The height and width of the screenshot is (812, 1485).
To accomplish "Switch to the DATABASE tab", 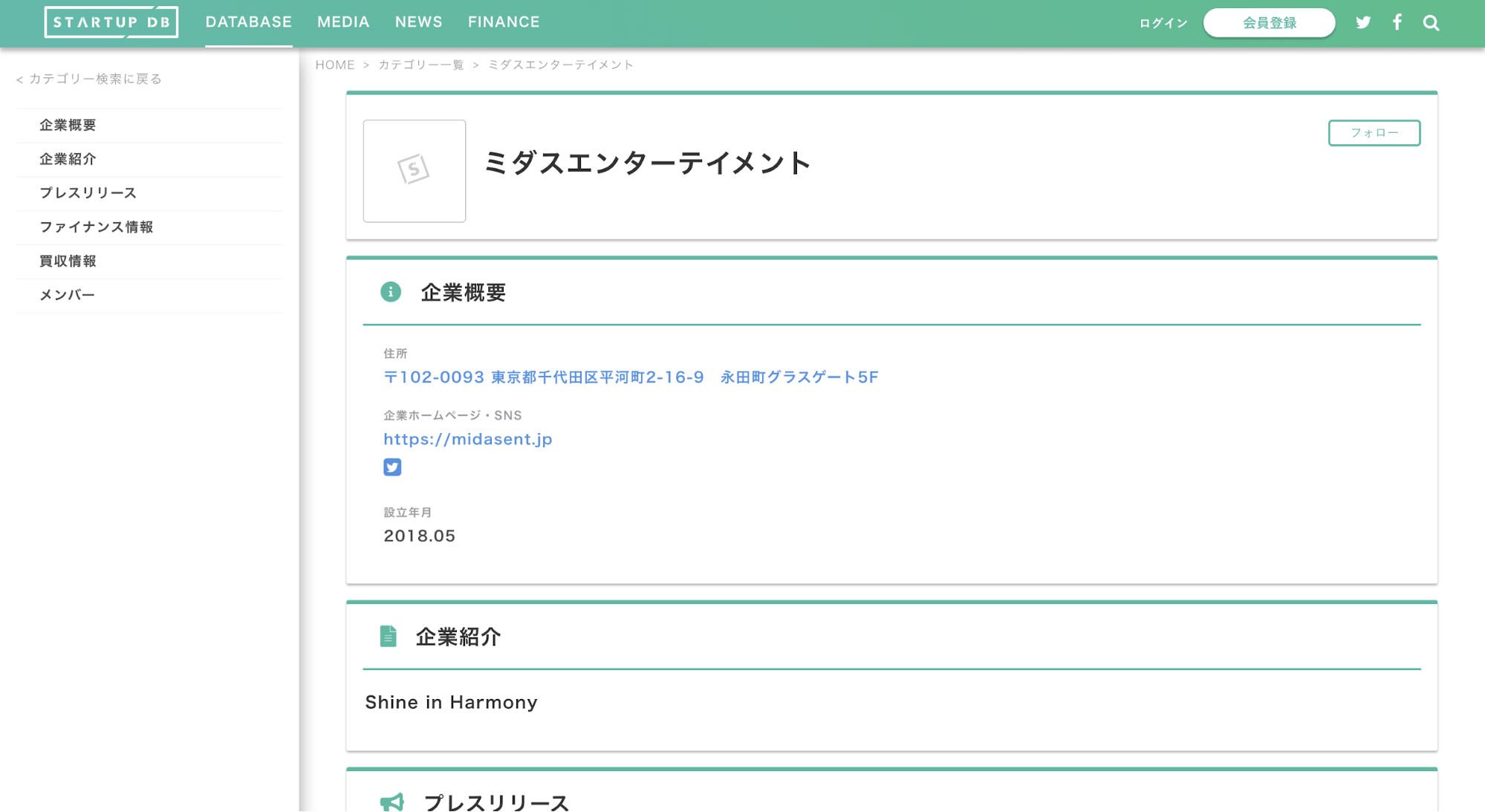I will coord(249,22).
